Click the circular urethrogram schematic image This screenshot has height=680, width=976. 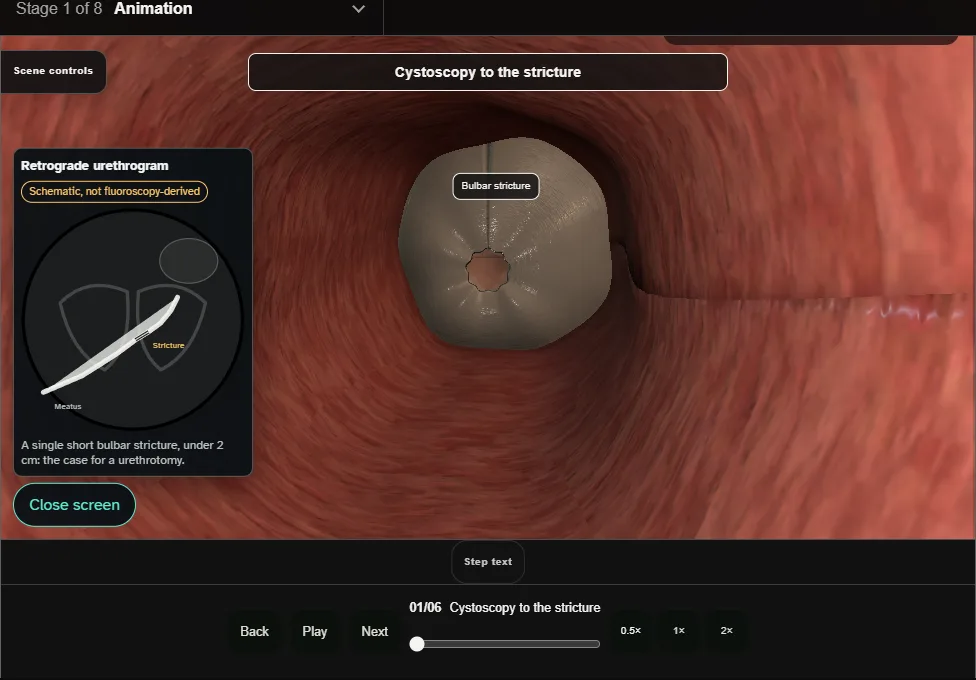(x=133, y=319)
